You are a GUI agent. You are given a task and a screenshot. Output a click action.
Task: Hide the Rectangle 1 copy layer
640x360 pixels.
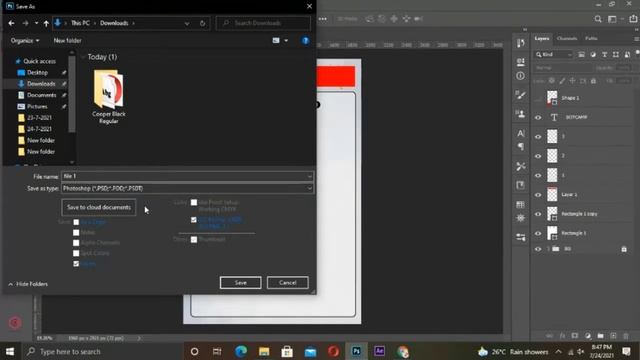point(538,214)
